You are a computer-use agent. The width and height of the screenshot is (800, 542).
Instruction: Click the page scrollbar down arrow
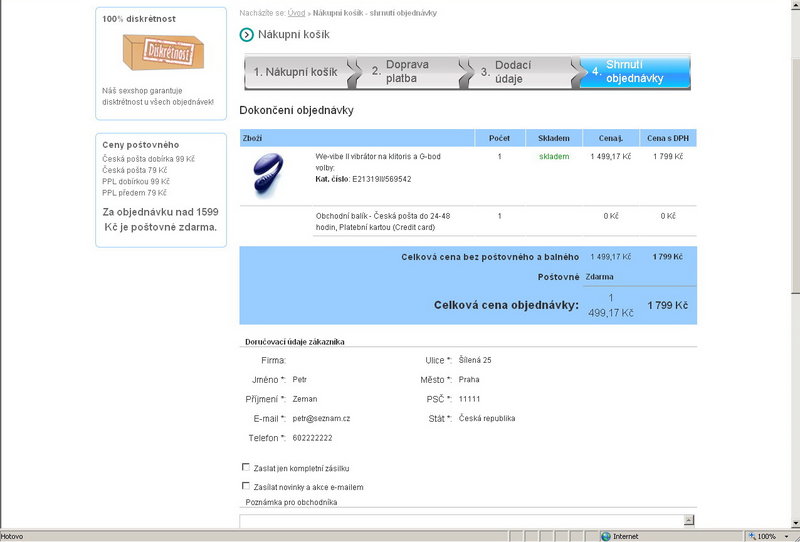coord(794,523)
